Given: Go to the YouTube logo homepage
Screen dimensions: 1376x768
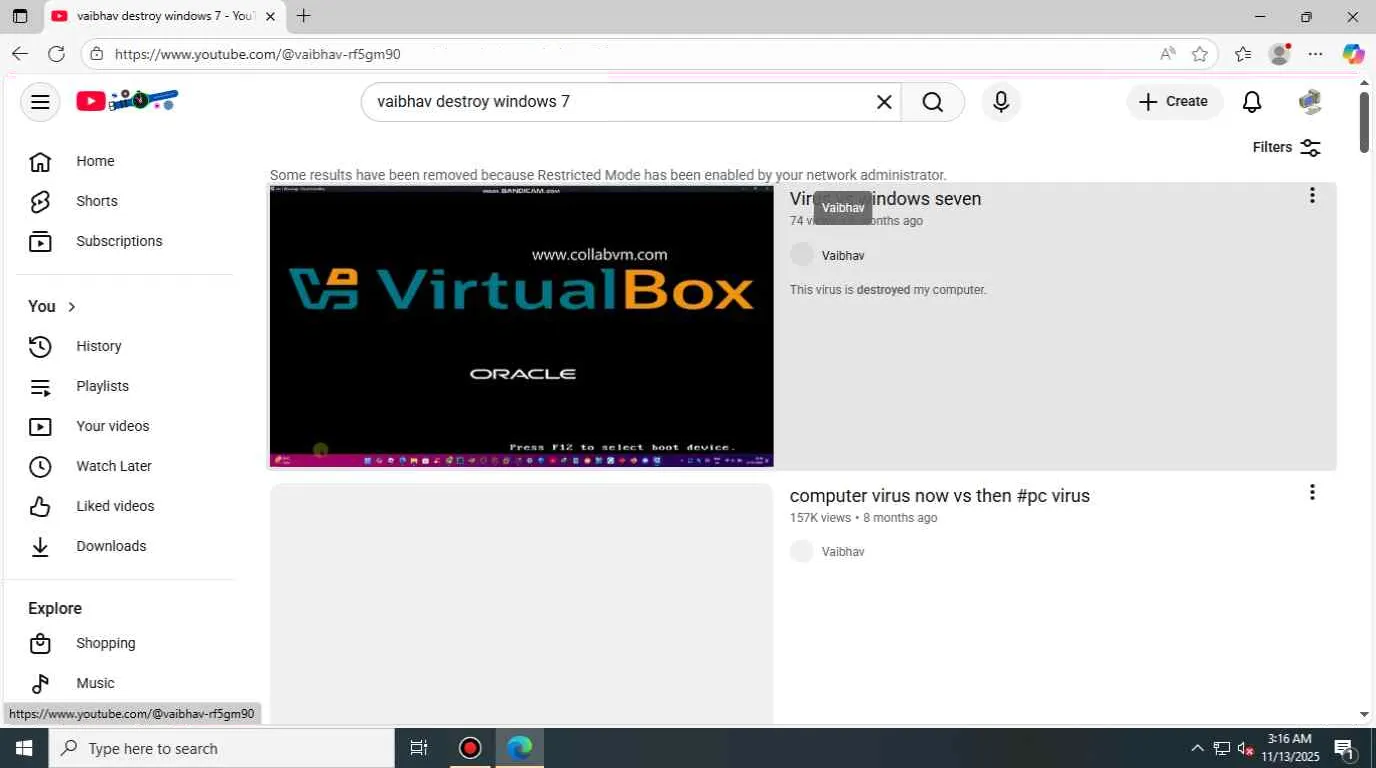Looking at the screenshot, I should coord(127,100).
